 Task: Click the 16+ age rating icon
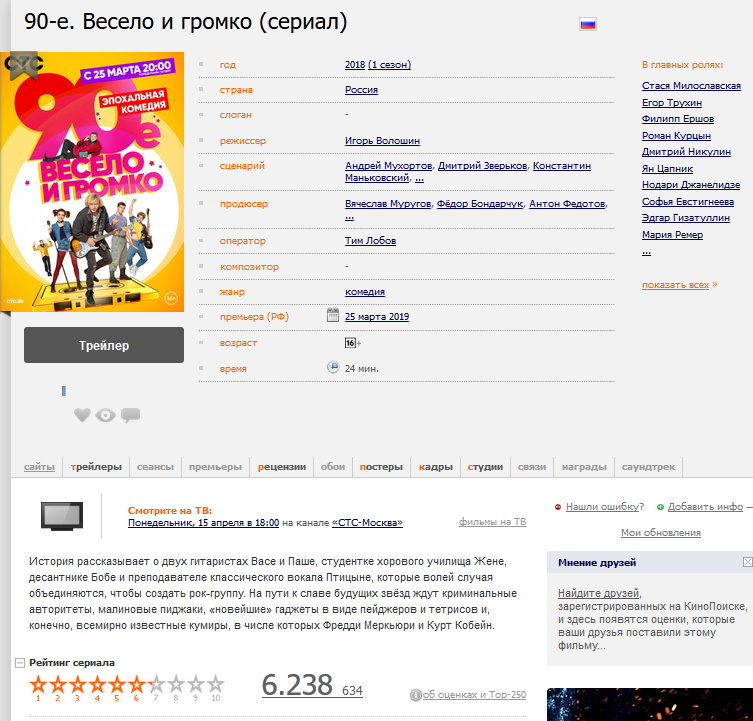[351, 343]
